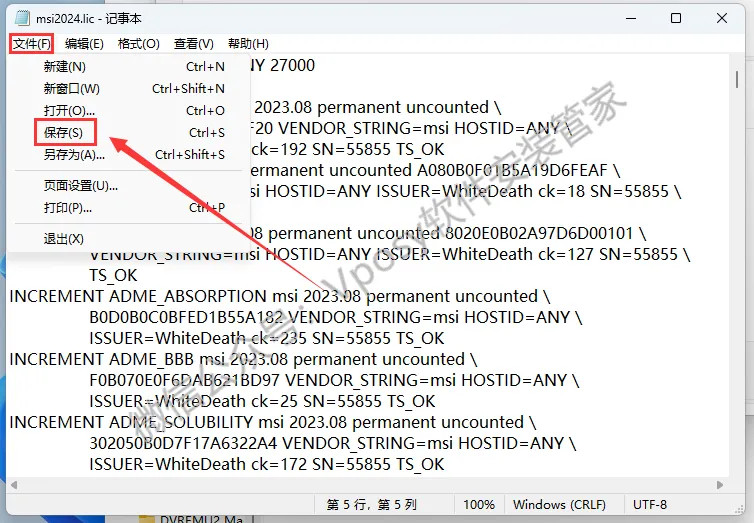
Task: Click the ck=25 SN=55855 line
Action: [262, 401]
